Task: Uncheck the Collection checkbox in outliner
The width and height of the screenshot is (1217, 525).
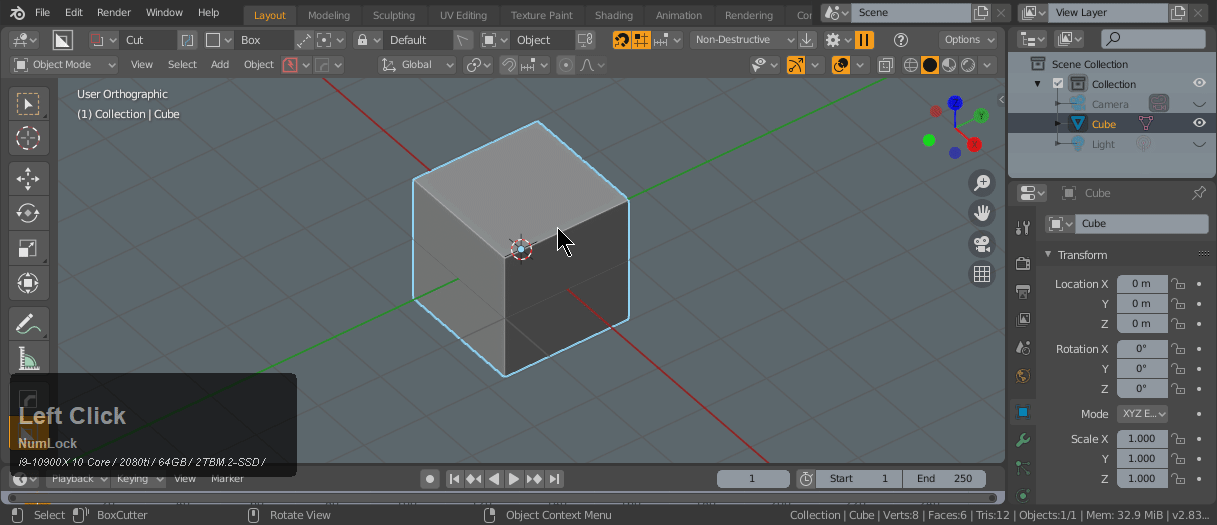Action: coord(1058,84)
